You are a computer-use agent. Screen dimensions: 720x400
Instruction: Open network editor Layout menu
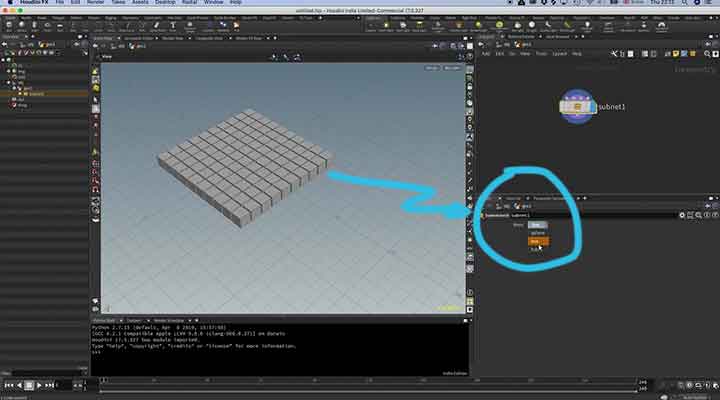pyautogui.click(x=559, y=54)
